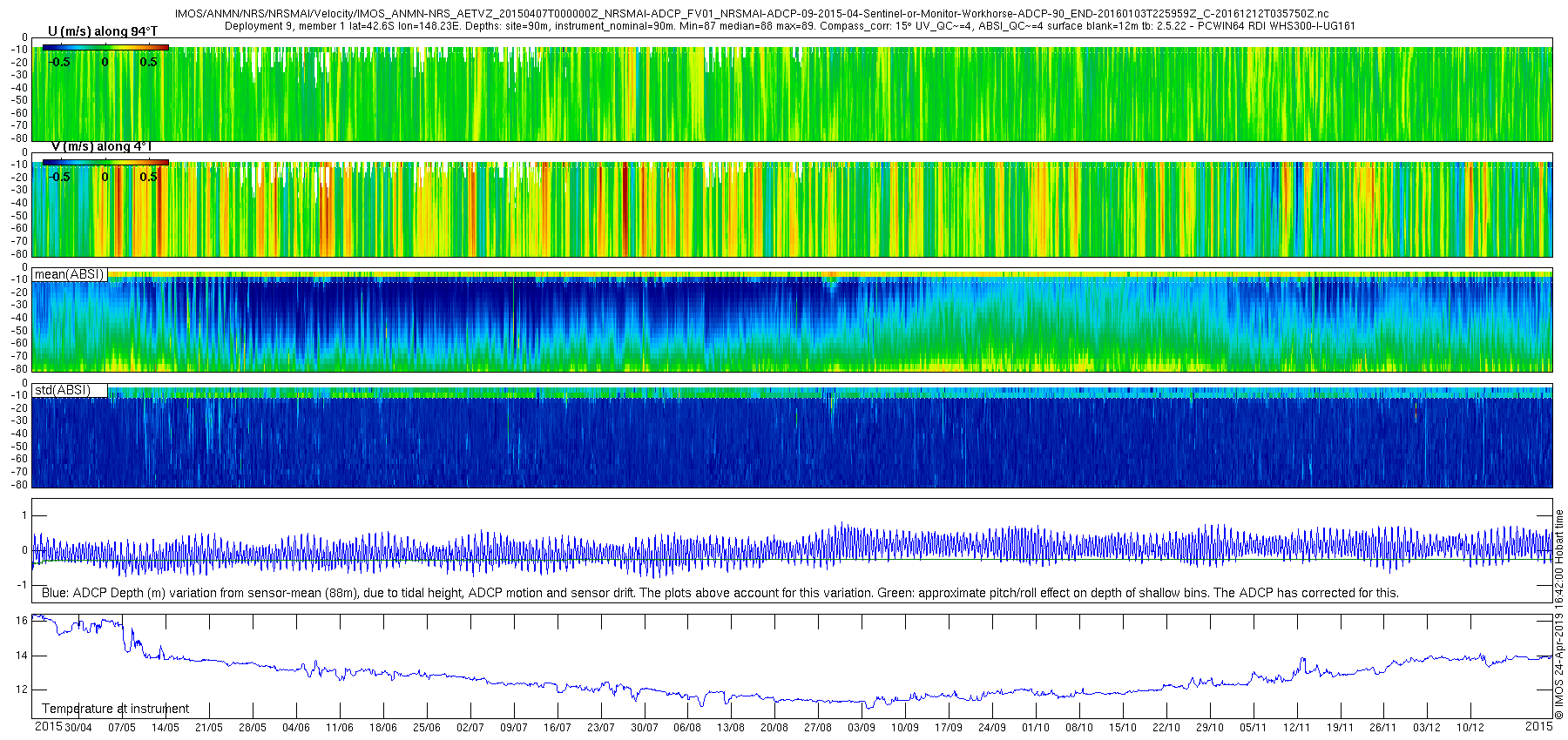Click the 'Blue: ADCP Depth' caption text
1568x740 pixels.
click(x=720, y=593)
